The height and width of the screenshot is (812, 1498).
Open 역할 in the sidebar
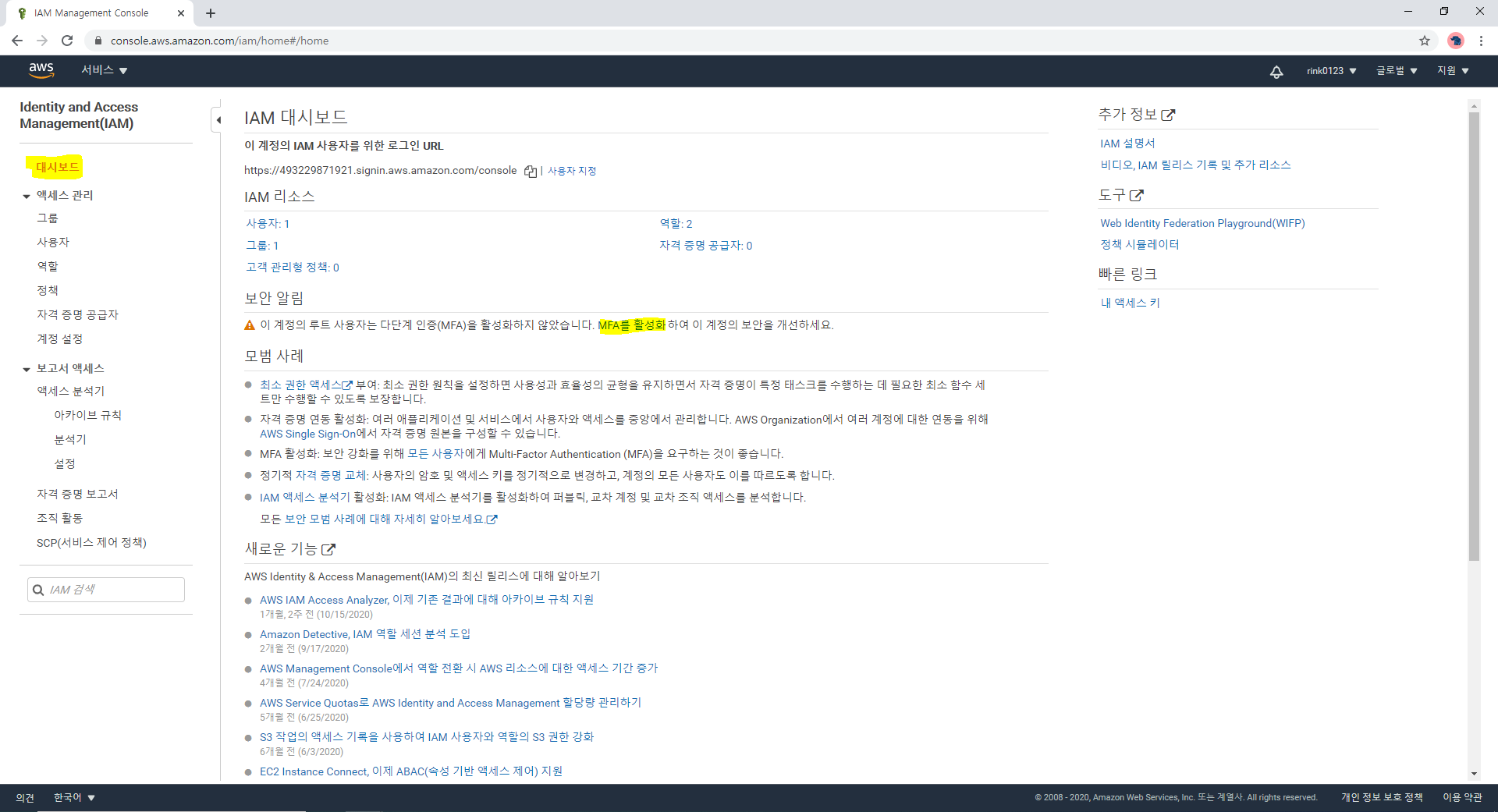[48, 267]
